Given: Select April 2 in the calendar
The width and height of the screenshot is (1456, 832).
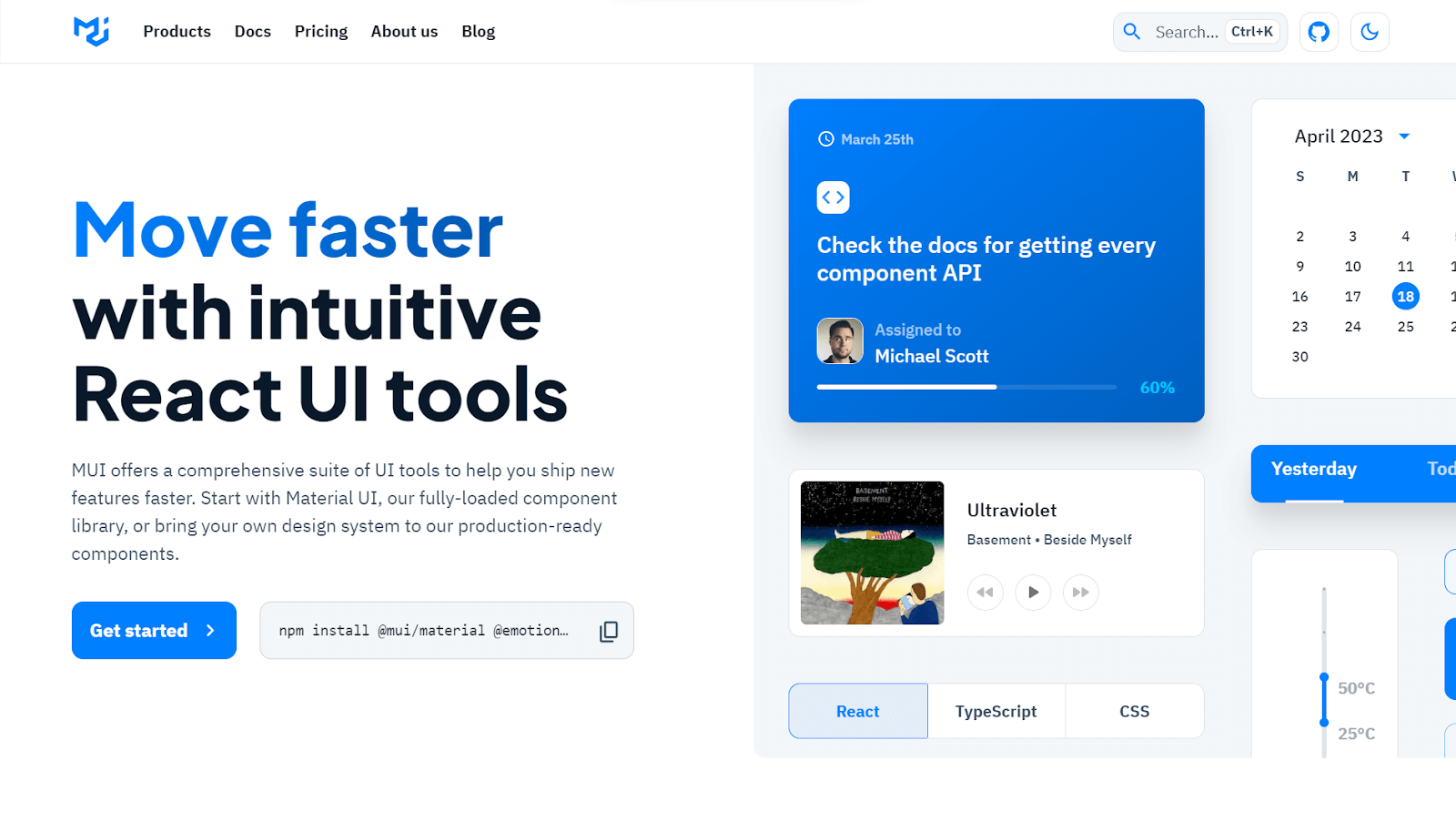Looking at the screenshot, I should point(1300,237).
